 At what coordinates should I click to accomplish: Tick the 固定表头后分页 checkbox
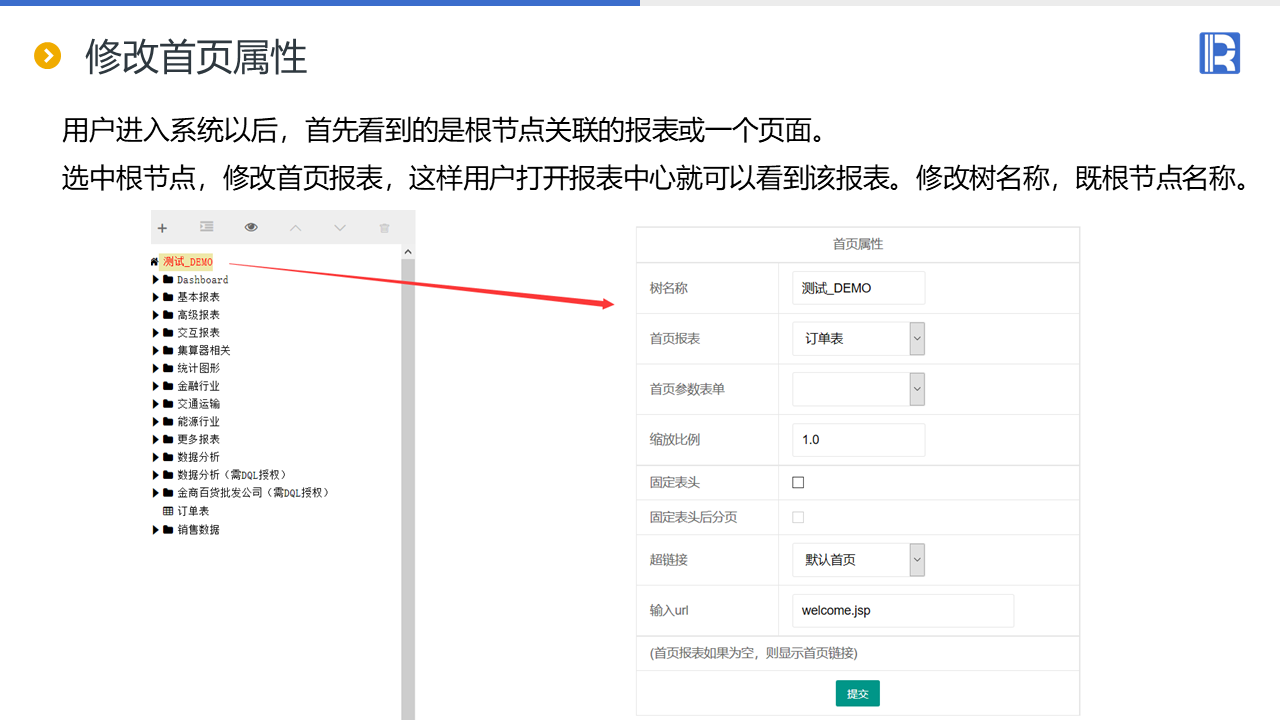click(798, 517)
